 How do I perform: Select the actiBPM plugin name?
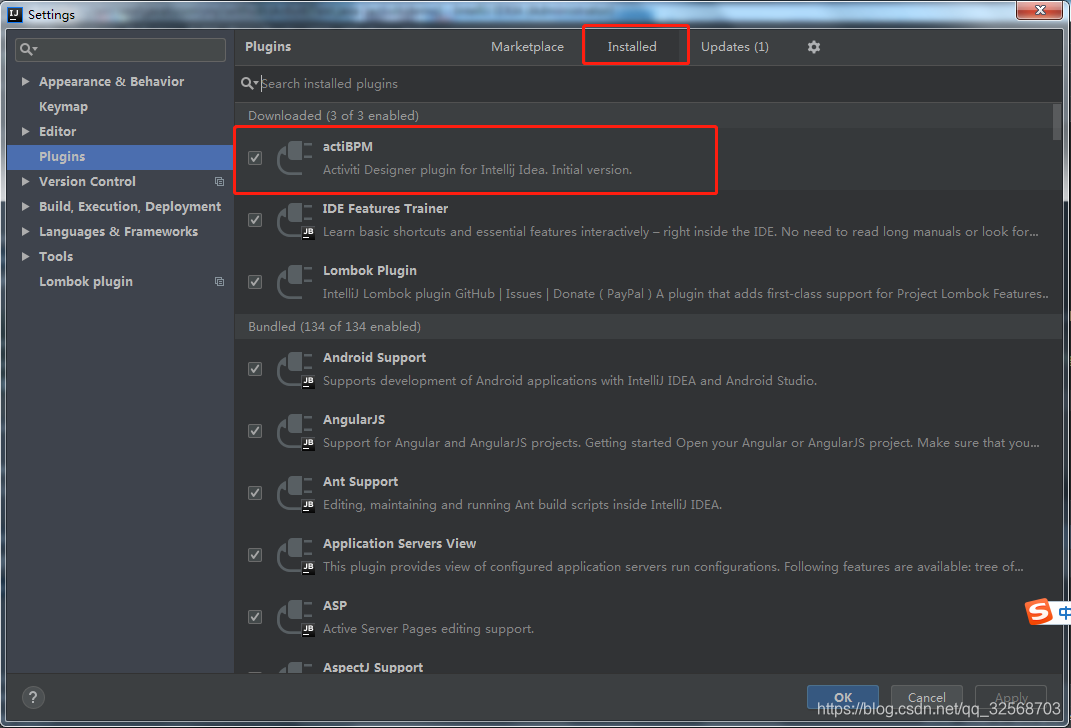[348, 146]
